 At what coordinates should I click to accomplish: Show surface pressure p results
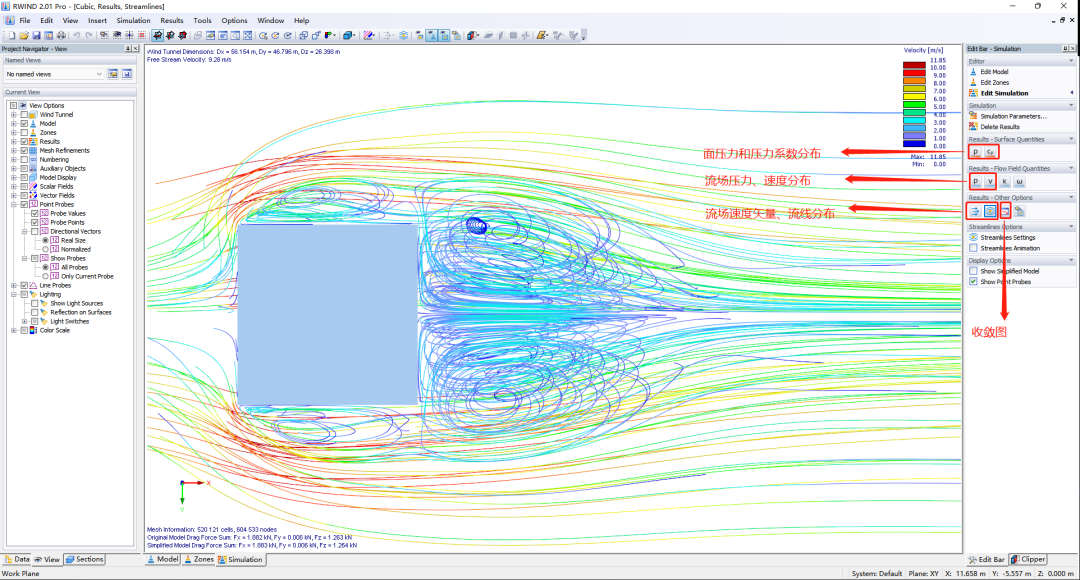coord(975,152)
